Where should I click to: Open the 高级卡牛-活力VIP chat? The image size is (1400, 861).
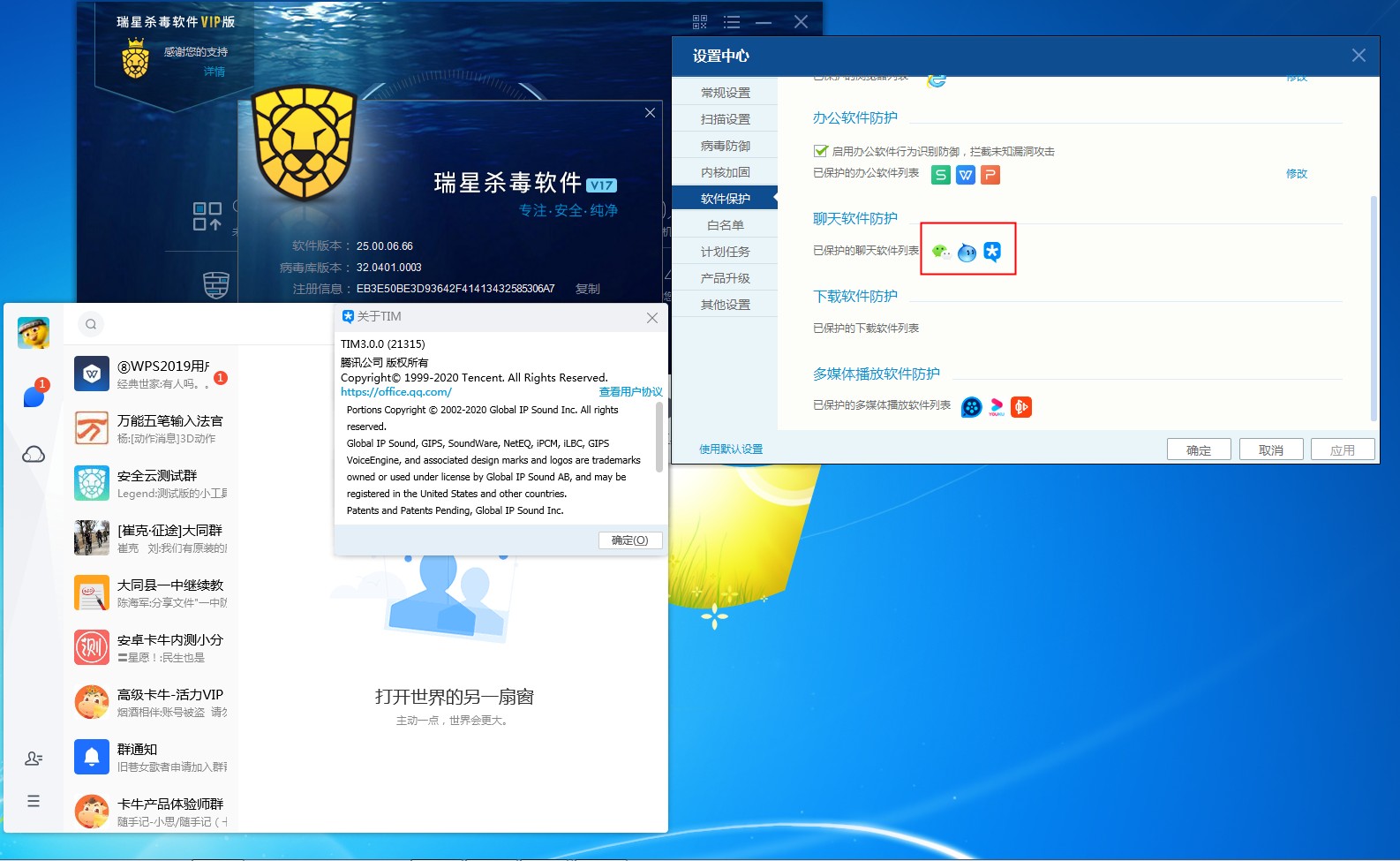(x=152, y=702)
